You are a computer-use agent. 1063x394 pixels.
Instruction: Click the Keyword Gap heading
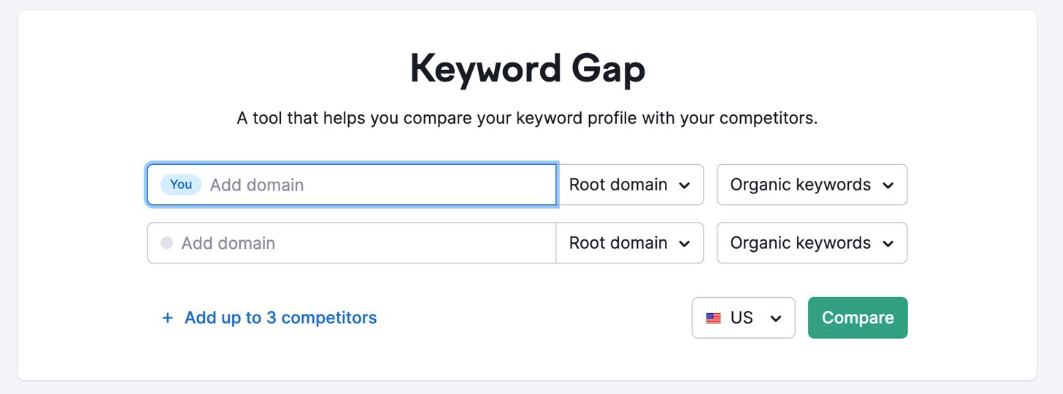click(x=527, y=69)
